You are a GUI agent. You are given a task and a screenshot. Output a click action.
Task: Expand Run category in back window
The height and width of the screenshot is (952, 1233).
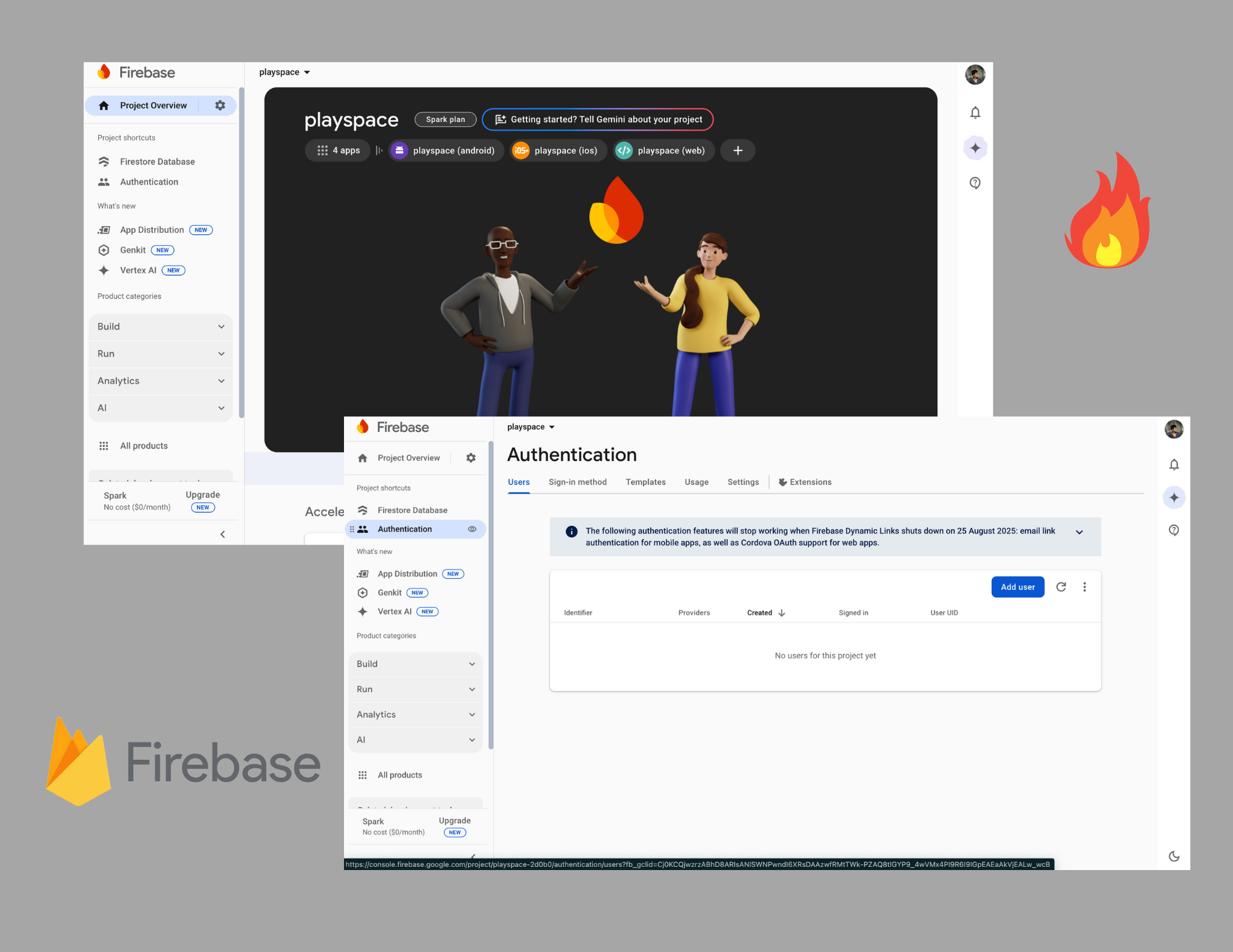161,354
